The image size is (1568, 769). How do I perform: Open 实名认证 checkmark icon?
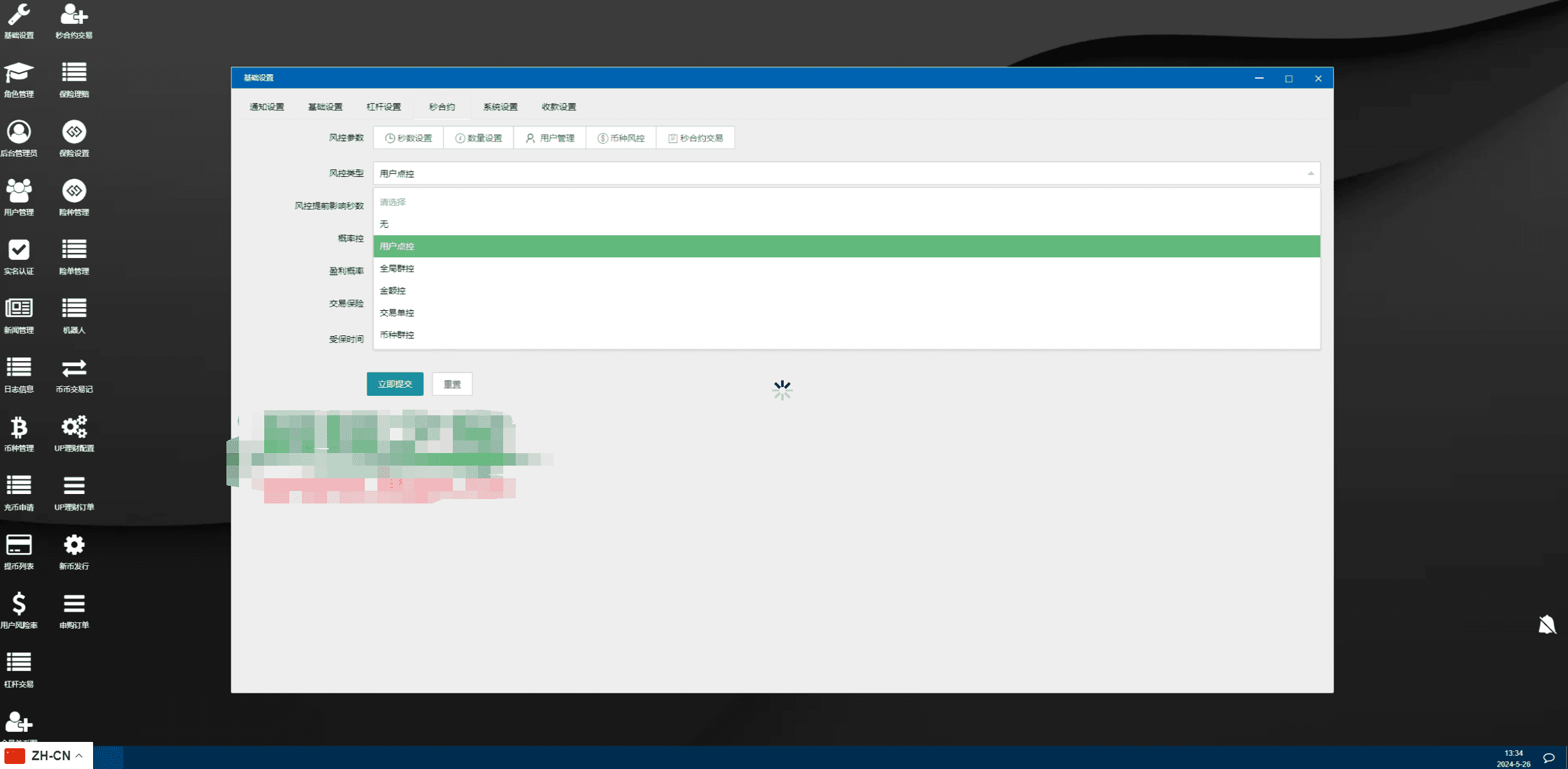[19, 250]
